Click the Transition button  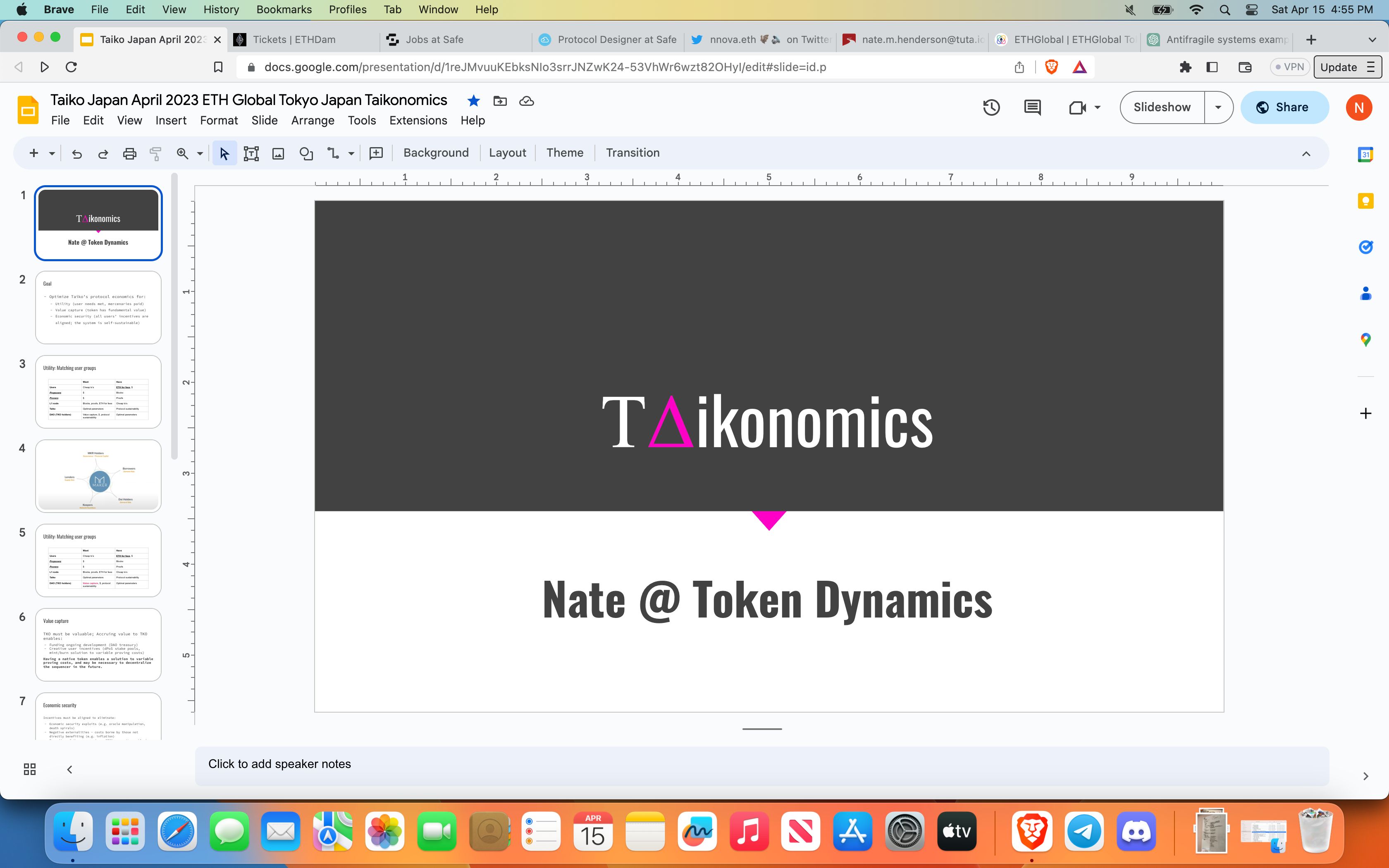[x=632, y=153]
